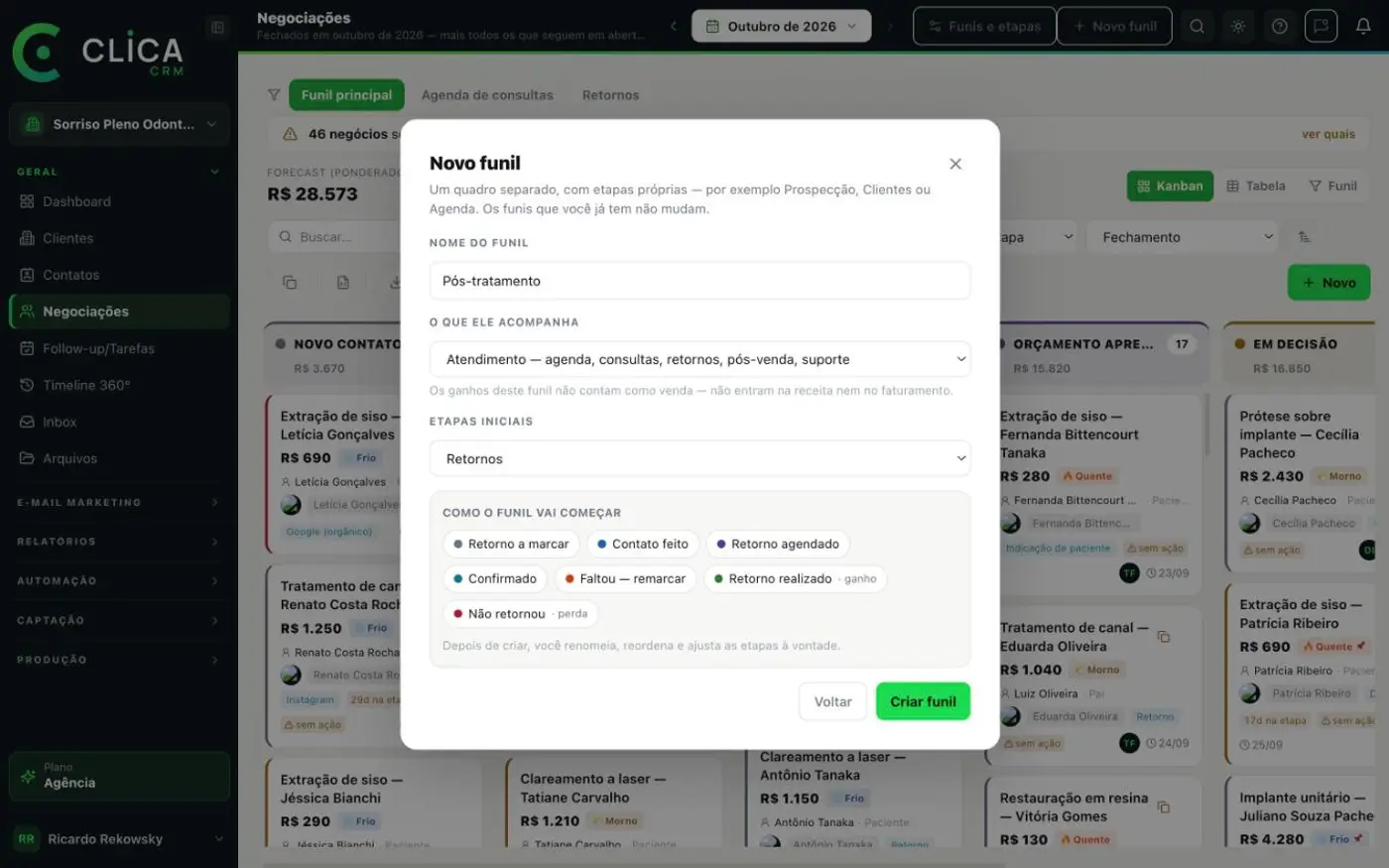Open the Ricardo Rekowsky user menu
Image resolution: width=1389 pixels, height=868 pixels.
(x=119, y=839)
